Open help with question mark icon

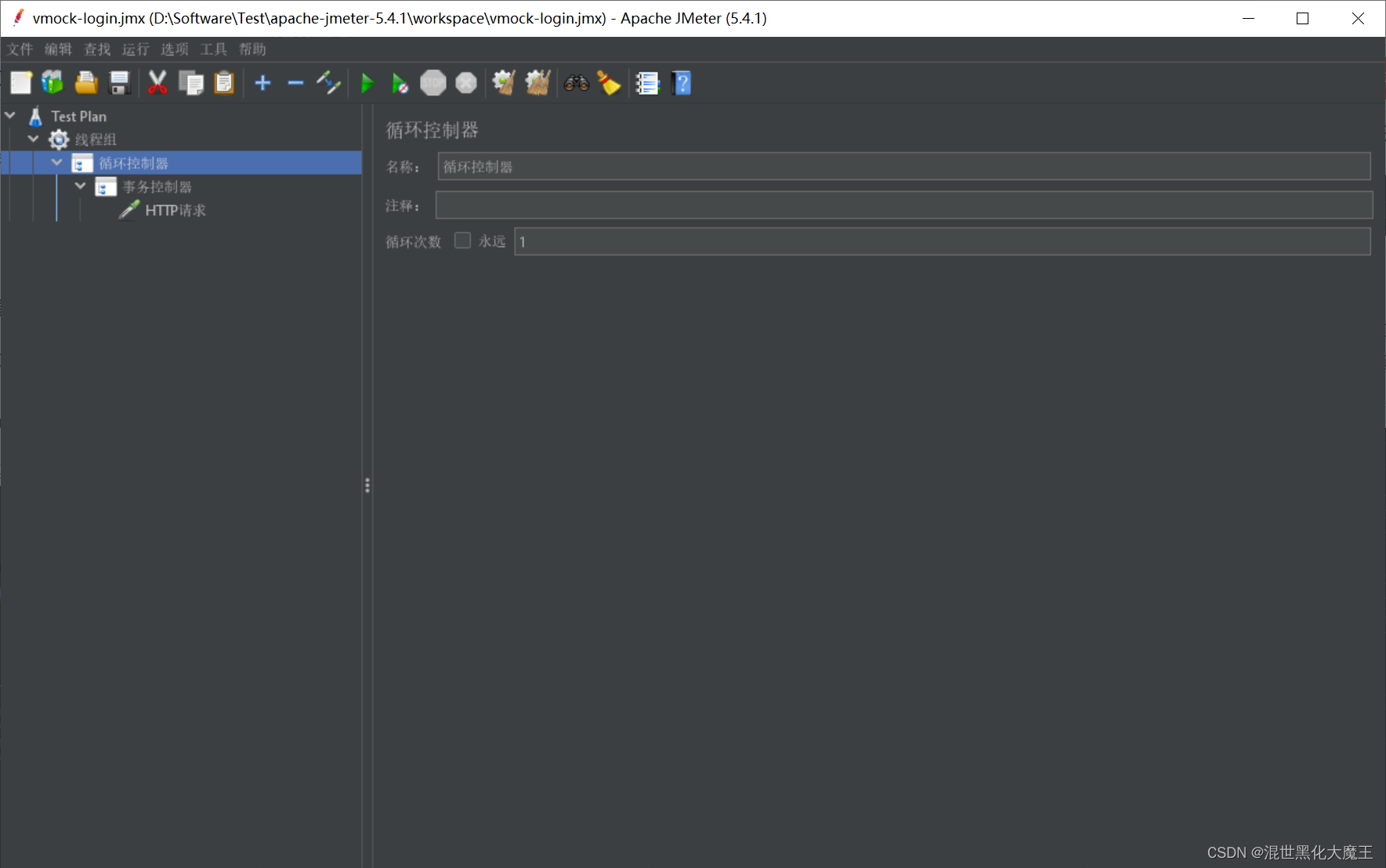click(682, 82)
